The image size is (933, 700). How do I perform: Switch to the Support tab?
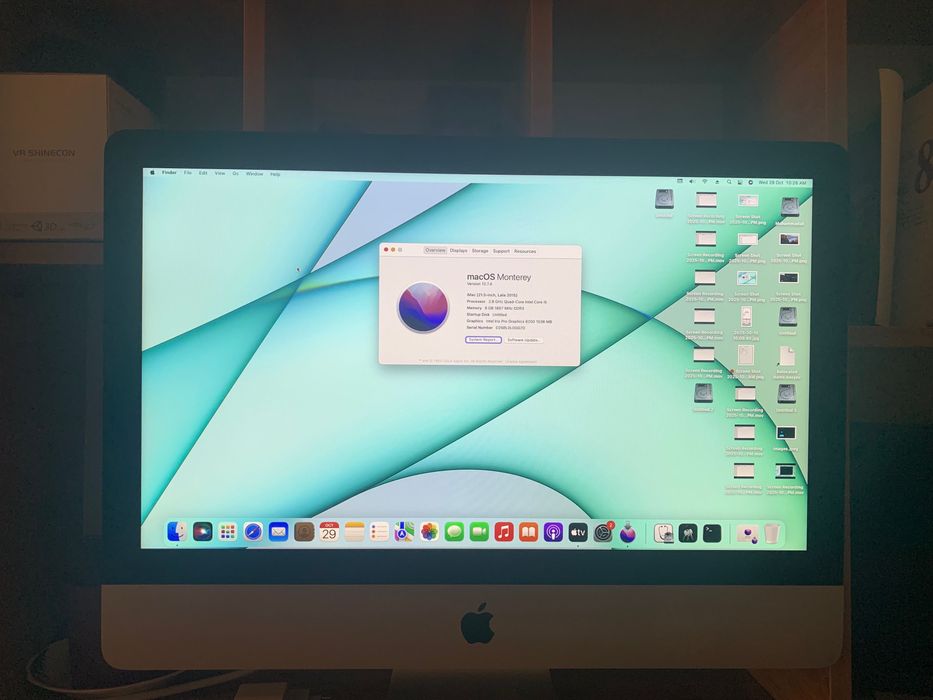[501, 251]
